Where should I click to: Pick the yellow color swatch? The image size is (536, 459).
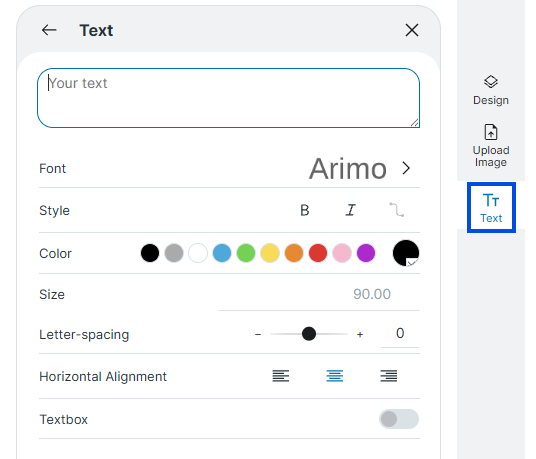click(270, 253)
